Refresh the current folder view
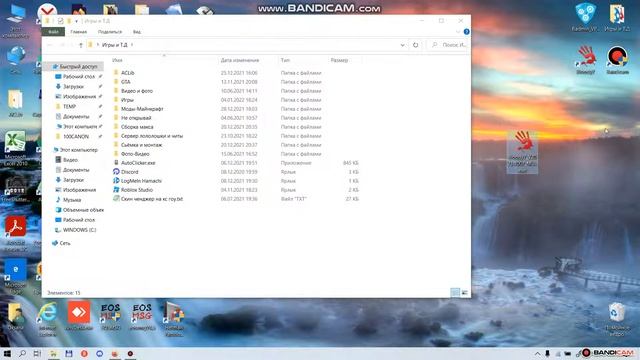This screenshot has width=640, height=360. tap(416, 45)
